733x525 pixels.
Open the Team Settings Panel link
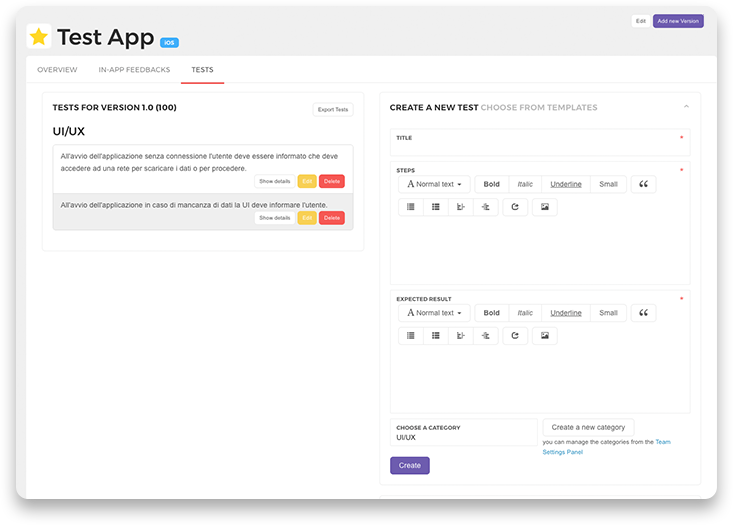[607, 447]
